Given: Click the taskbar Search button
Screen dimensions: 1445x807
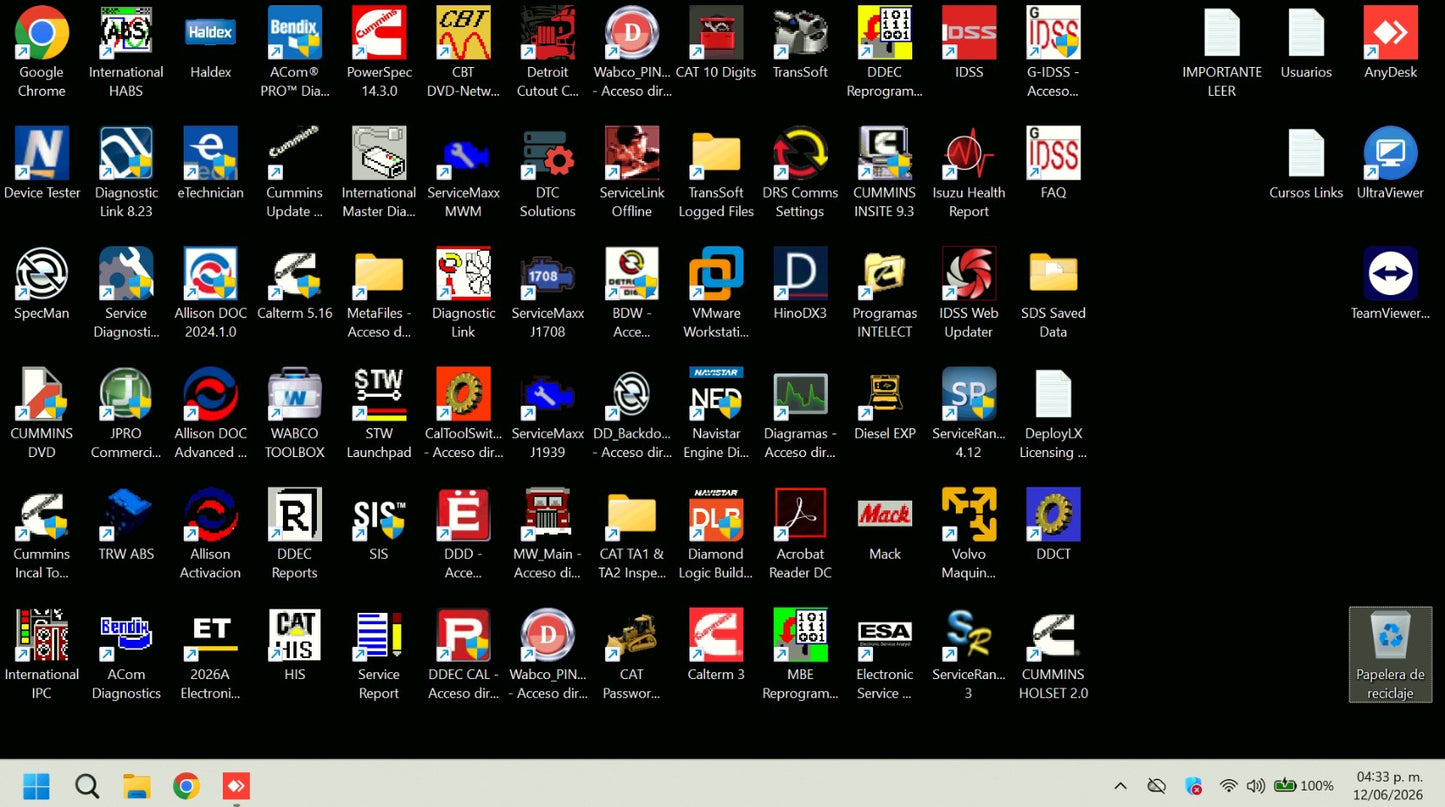Looking at the screenshot, I should point(87,786).
